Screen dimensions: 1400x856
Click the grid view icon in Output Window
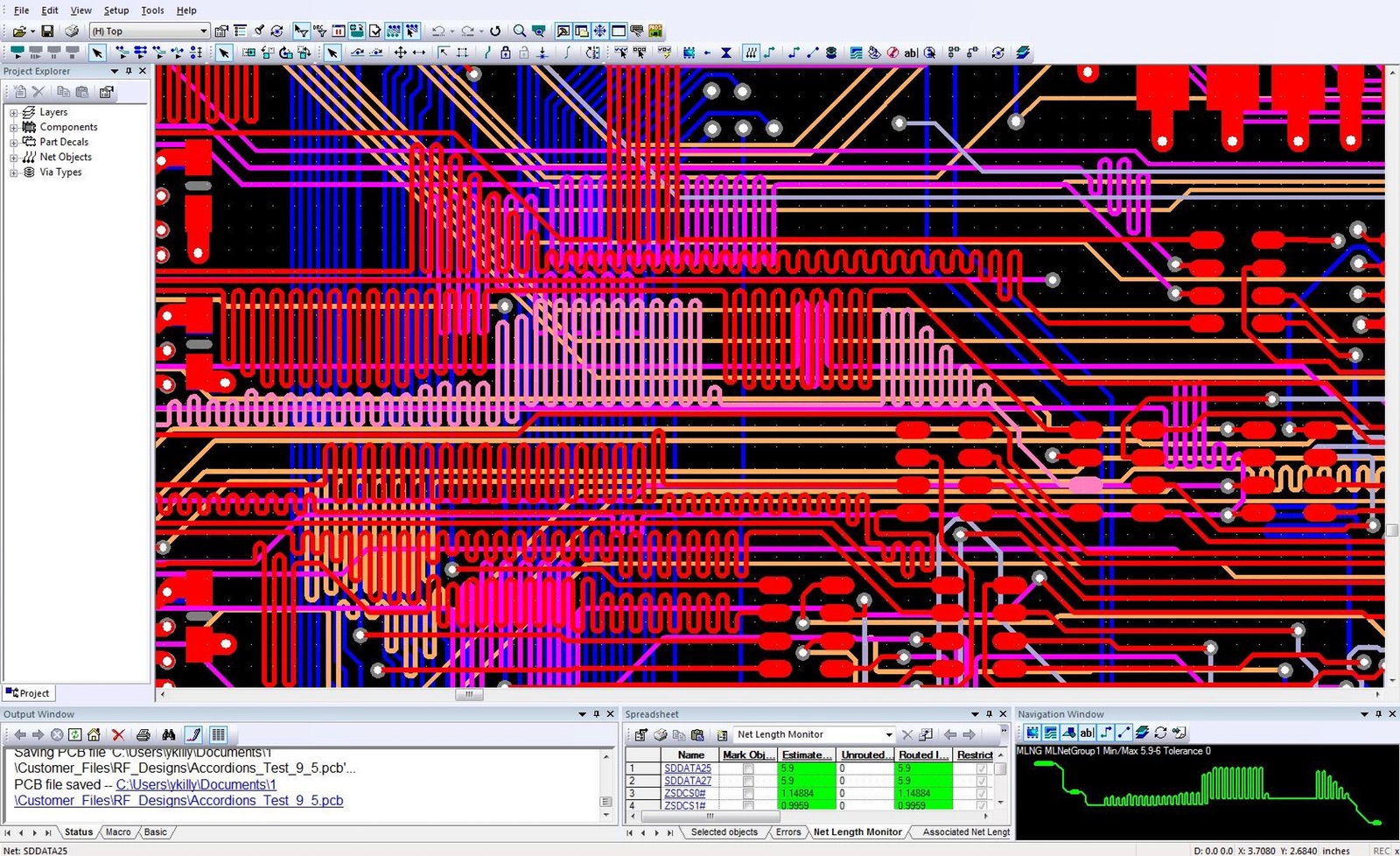coord(219,734)
